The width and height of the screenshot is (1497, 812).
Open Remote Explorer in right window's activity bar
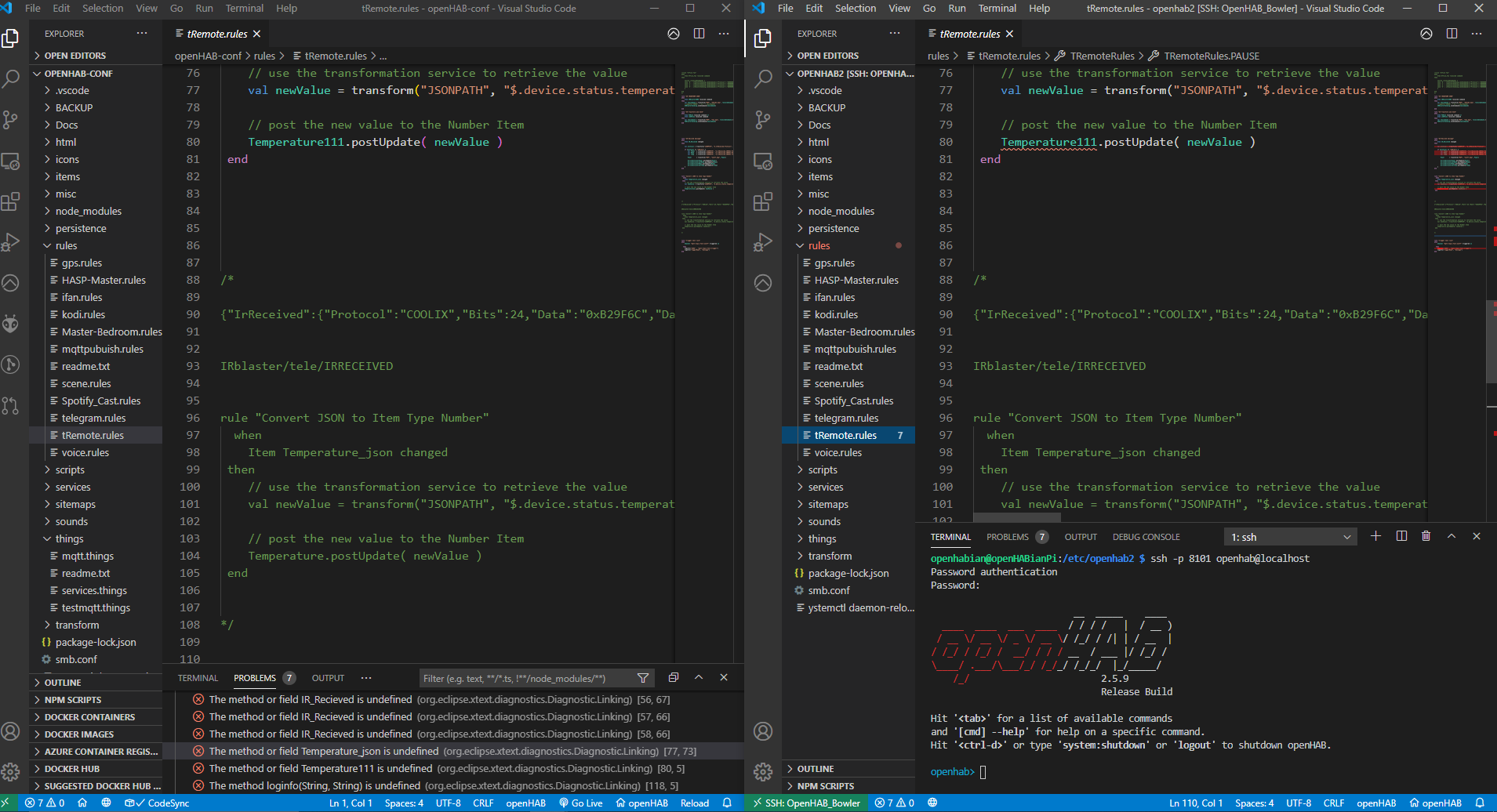coord(763,161)
